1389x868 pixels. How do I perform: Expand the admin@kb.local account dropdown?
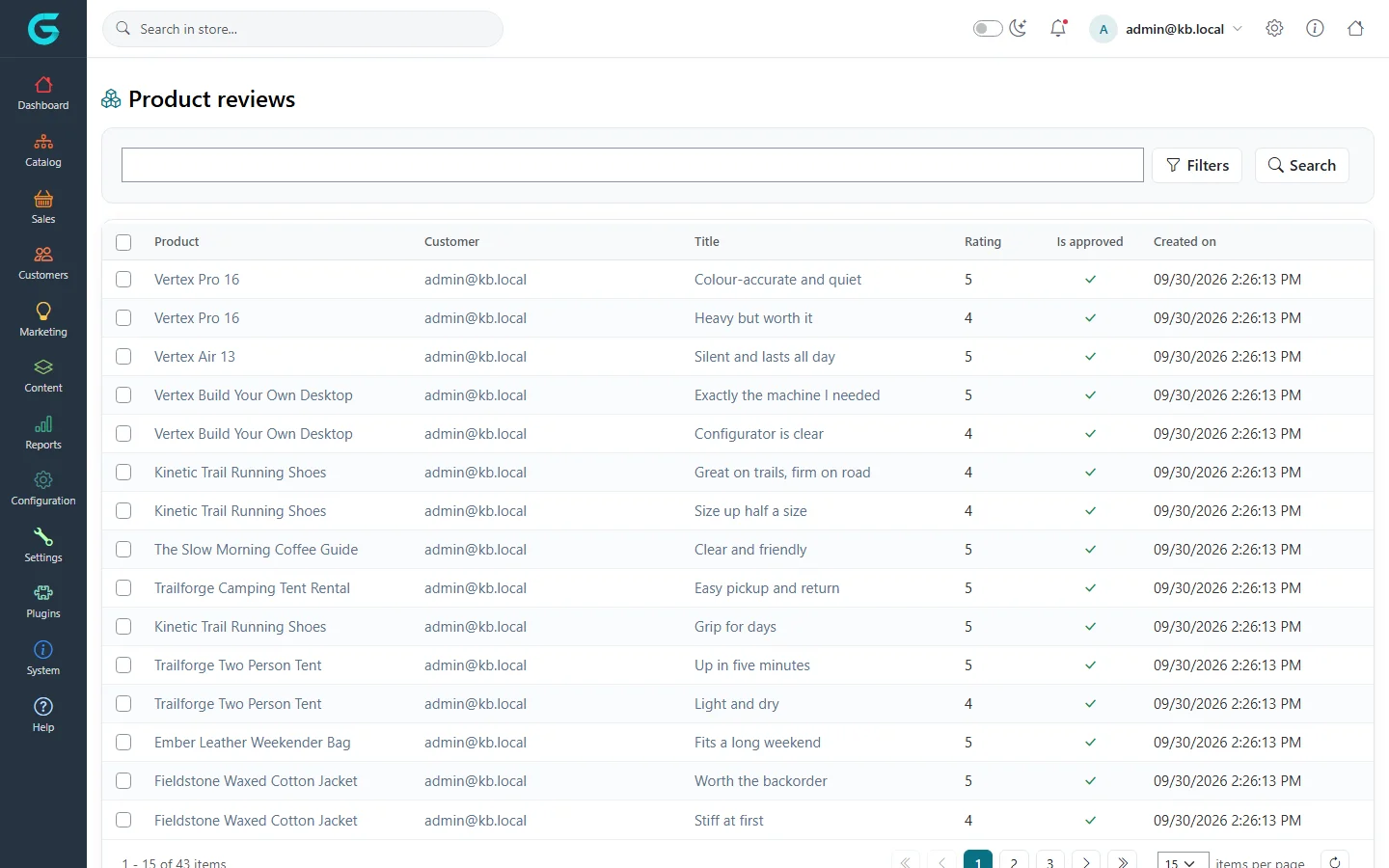[1167, 29]
